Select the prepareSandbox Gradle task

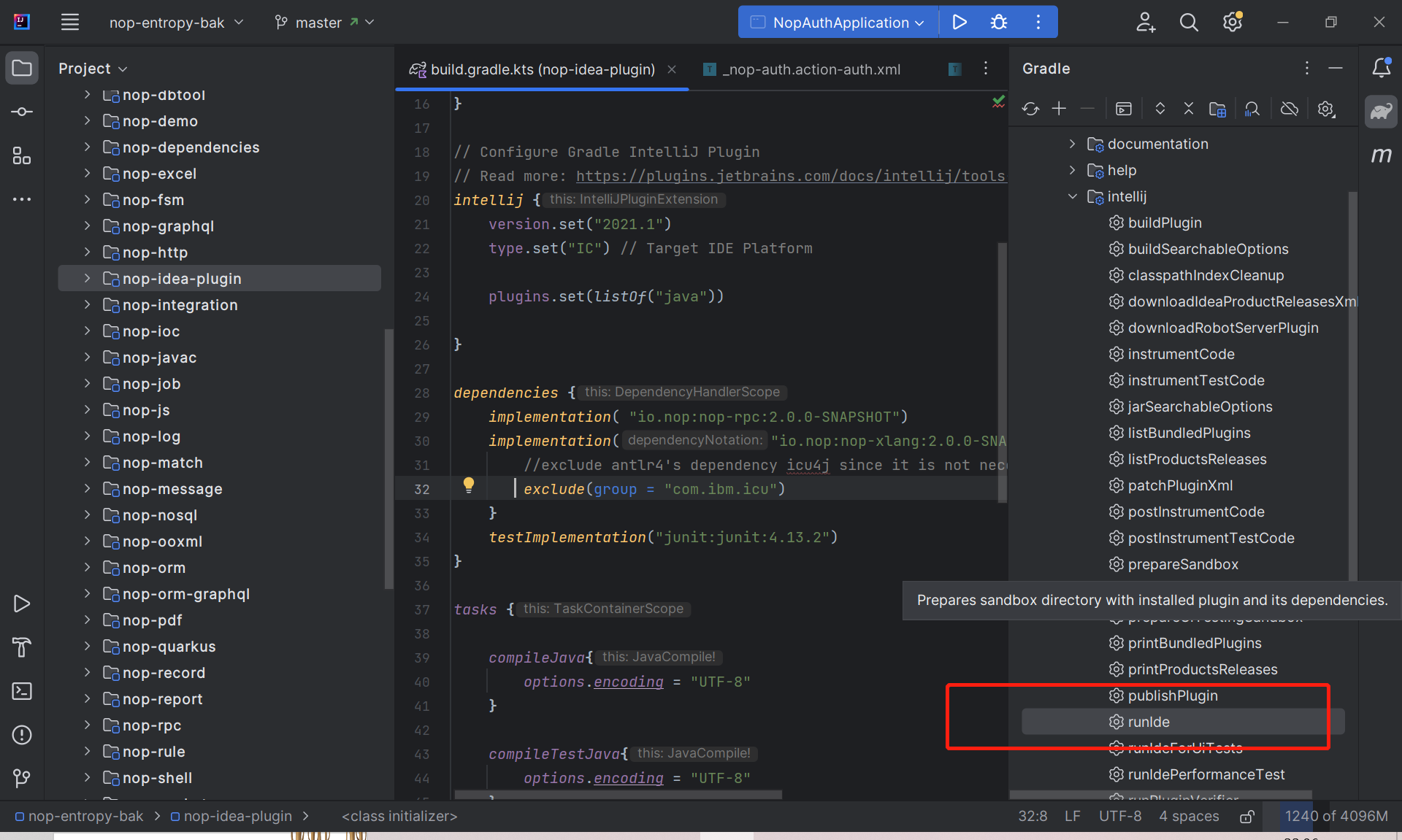(x=1183, y=564)
